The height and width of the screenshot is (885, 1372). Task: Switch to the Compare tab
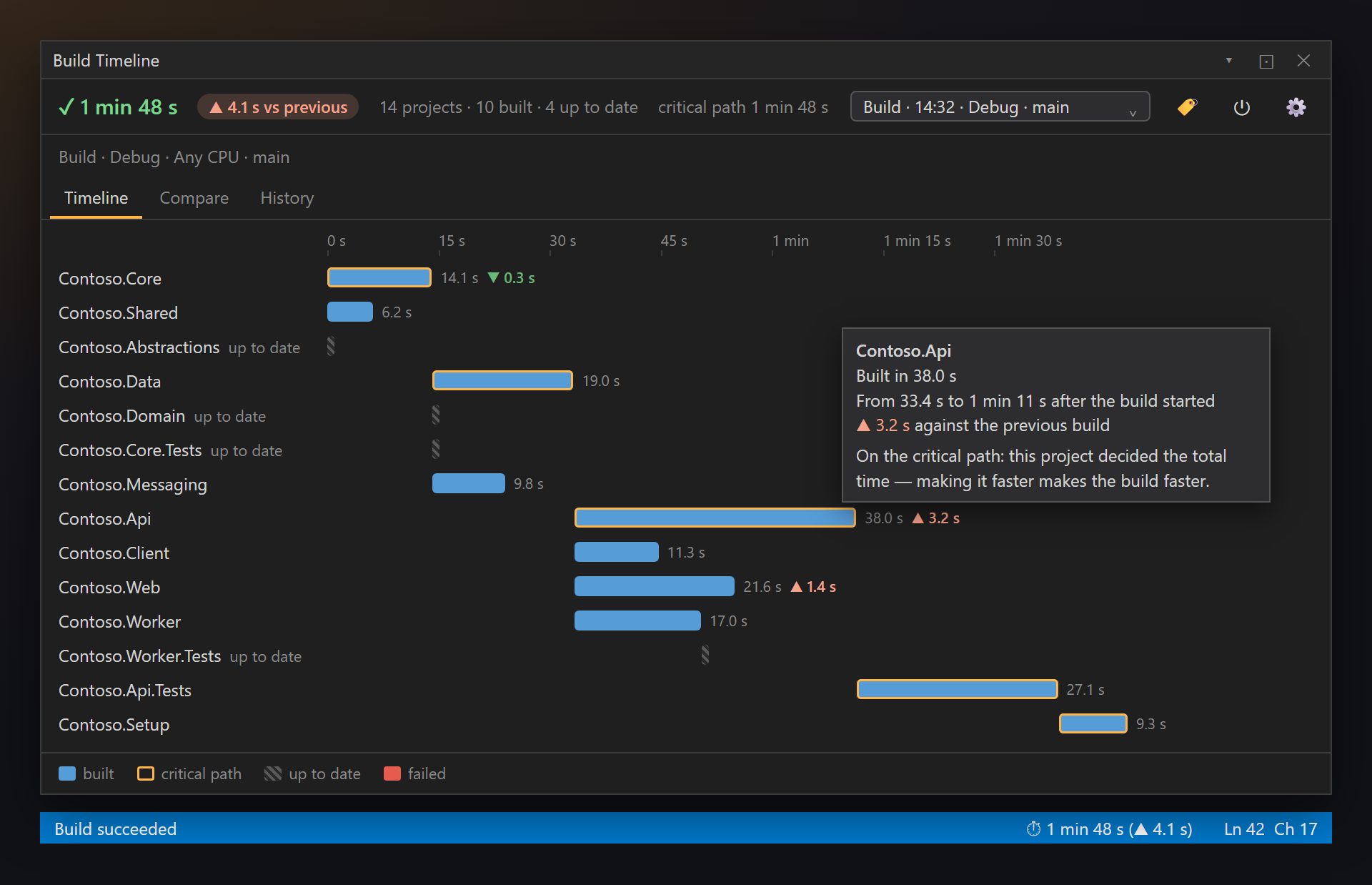click(x=194, y=198)
